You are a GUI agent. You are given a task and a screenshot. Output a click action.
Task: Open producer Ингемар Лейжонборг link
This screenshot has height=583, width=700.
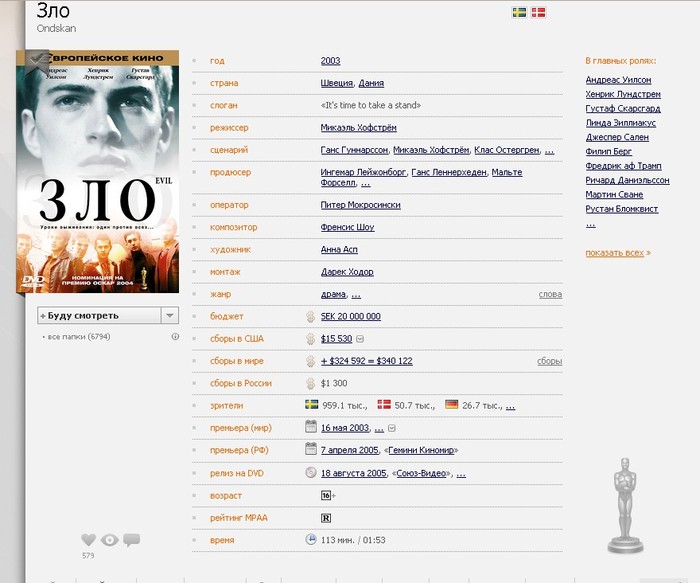coord(363,172)
